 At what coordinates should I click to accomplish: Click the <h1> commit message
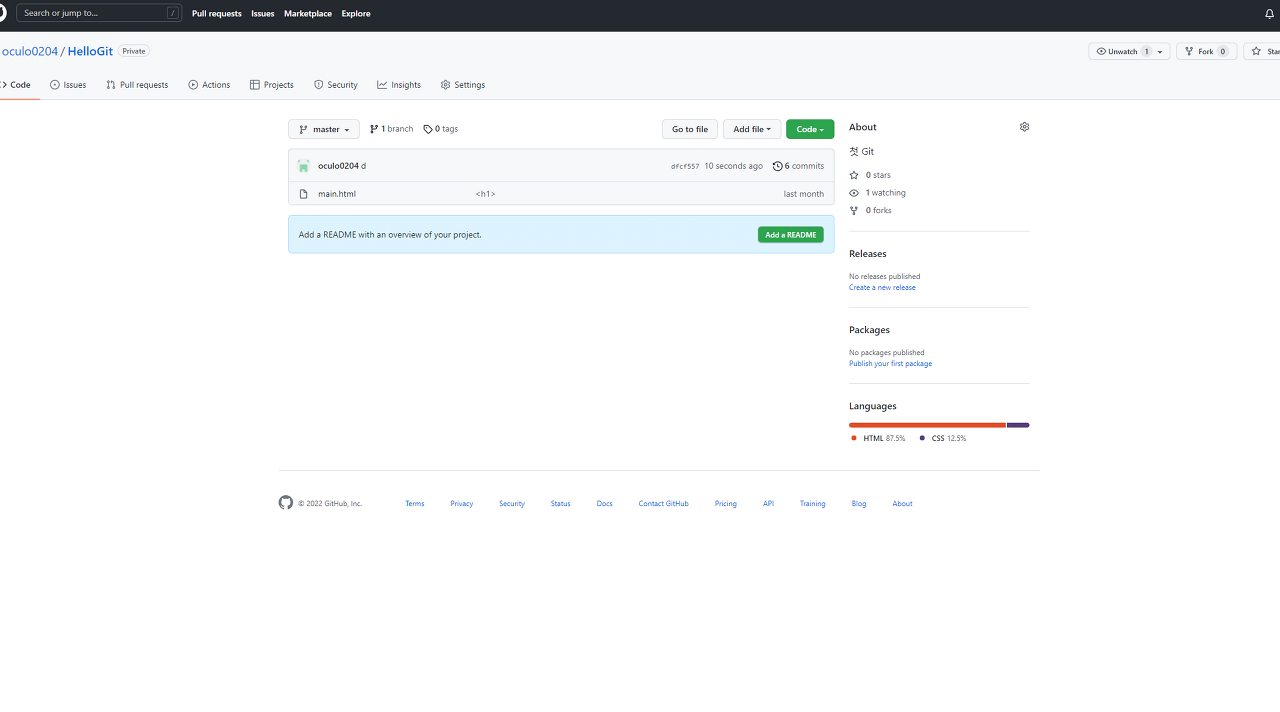click(x=485, y=194)
